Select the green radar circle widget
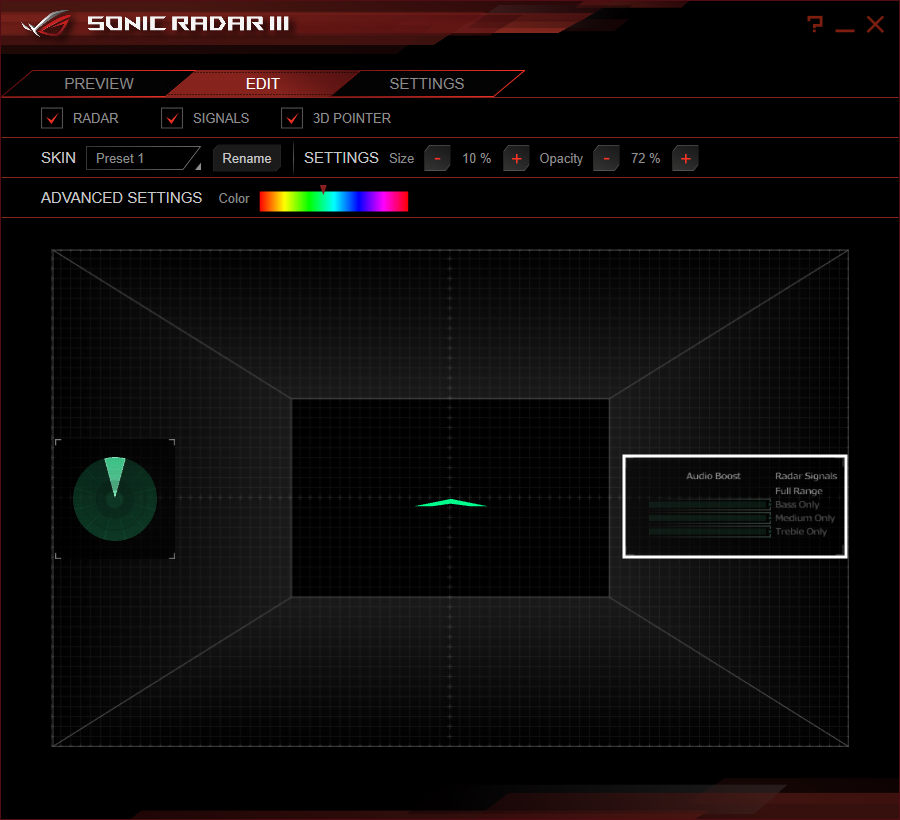The width and height of the screenshot is (900, 820). coord(115,499)
